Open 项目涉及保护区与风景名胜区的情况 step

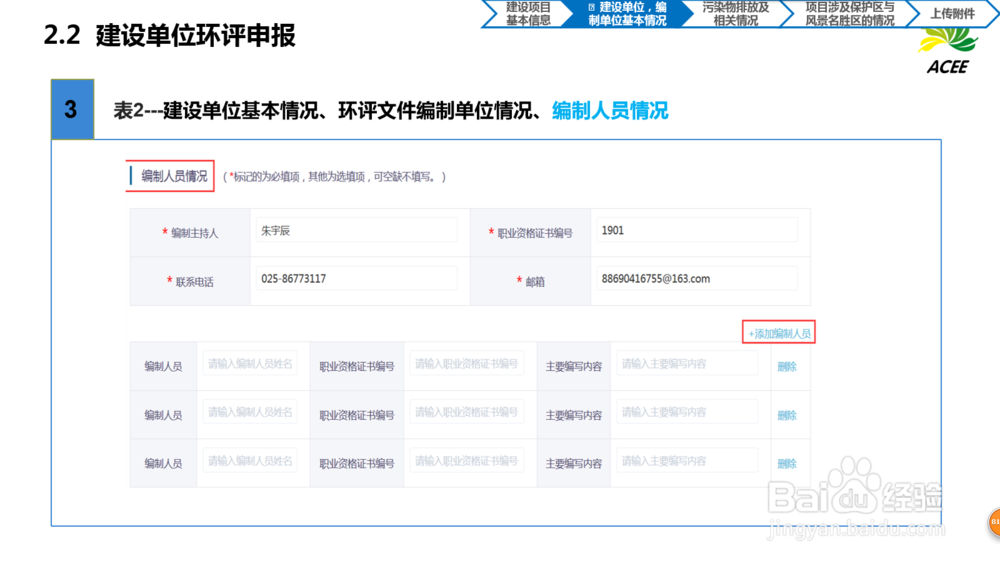point(849,13)
